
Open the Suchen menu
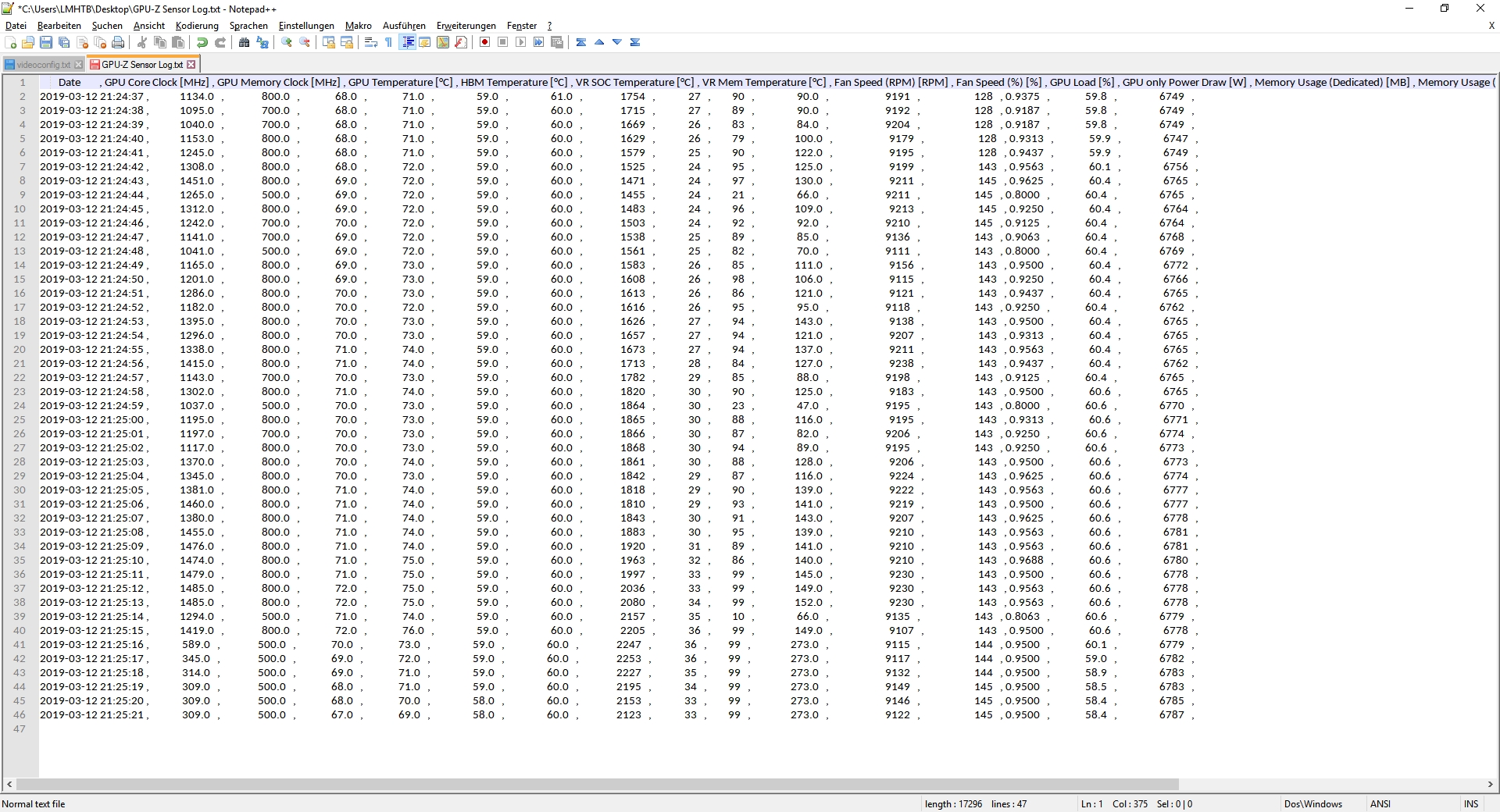pyautogui.click(x=107, y=26)
